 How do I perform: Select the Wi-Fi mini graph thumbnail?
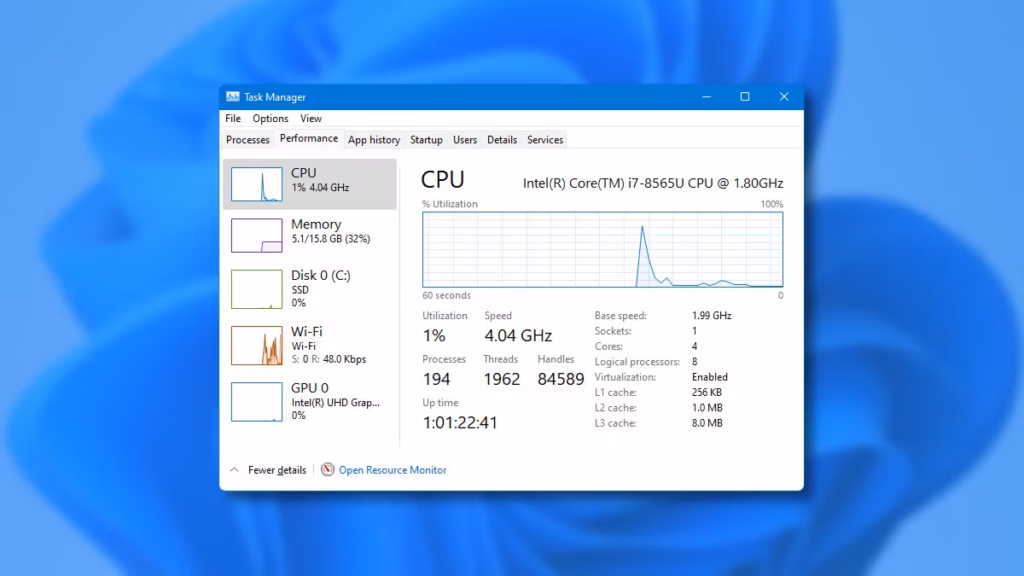257,345
